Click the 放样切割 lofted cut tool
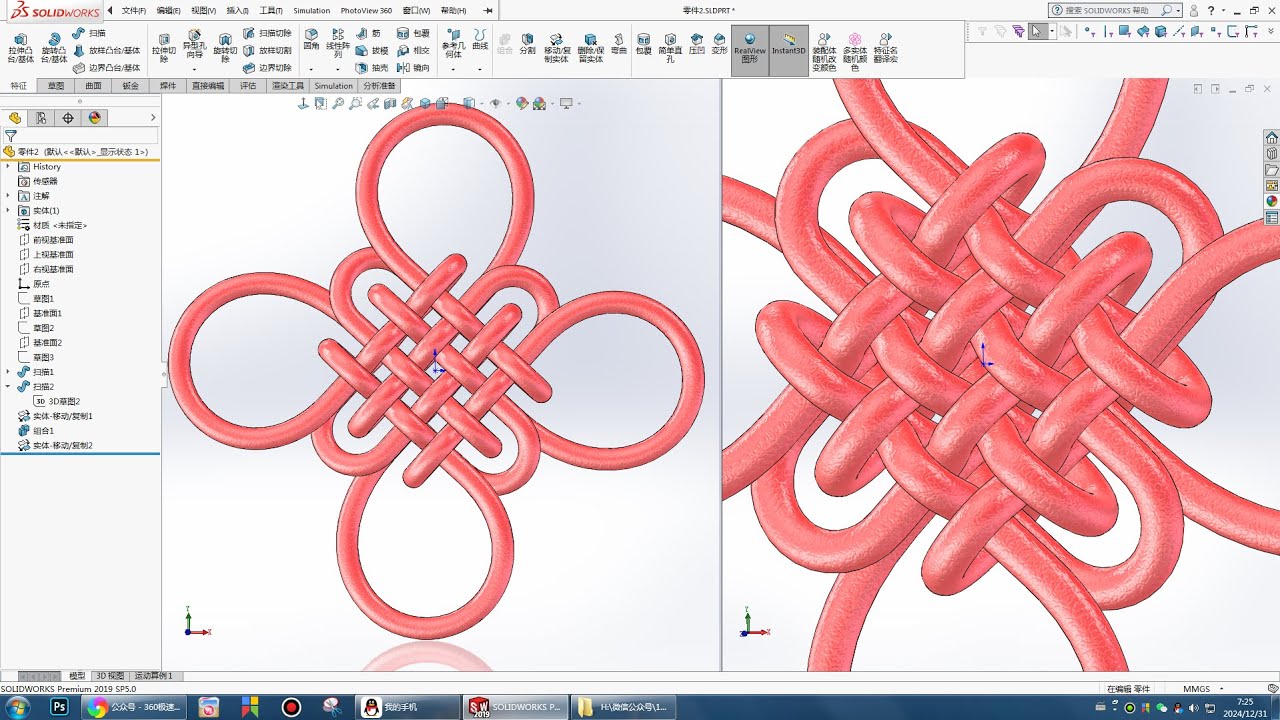This screenshot has height=720, width=1280. (268, 50)
